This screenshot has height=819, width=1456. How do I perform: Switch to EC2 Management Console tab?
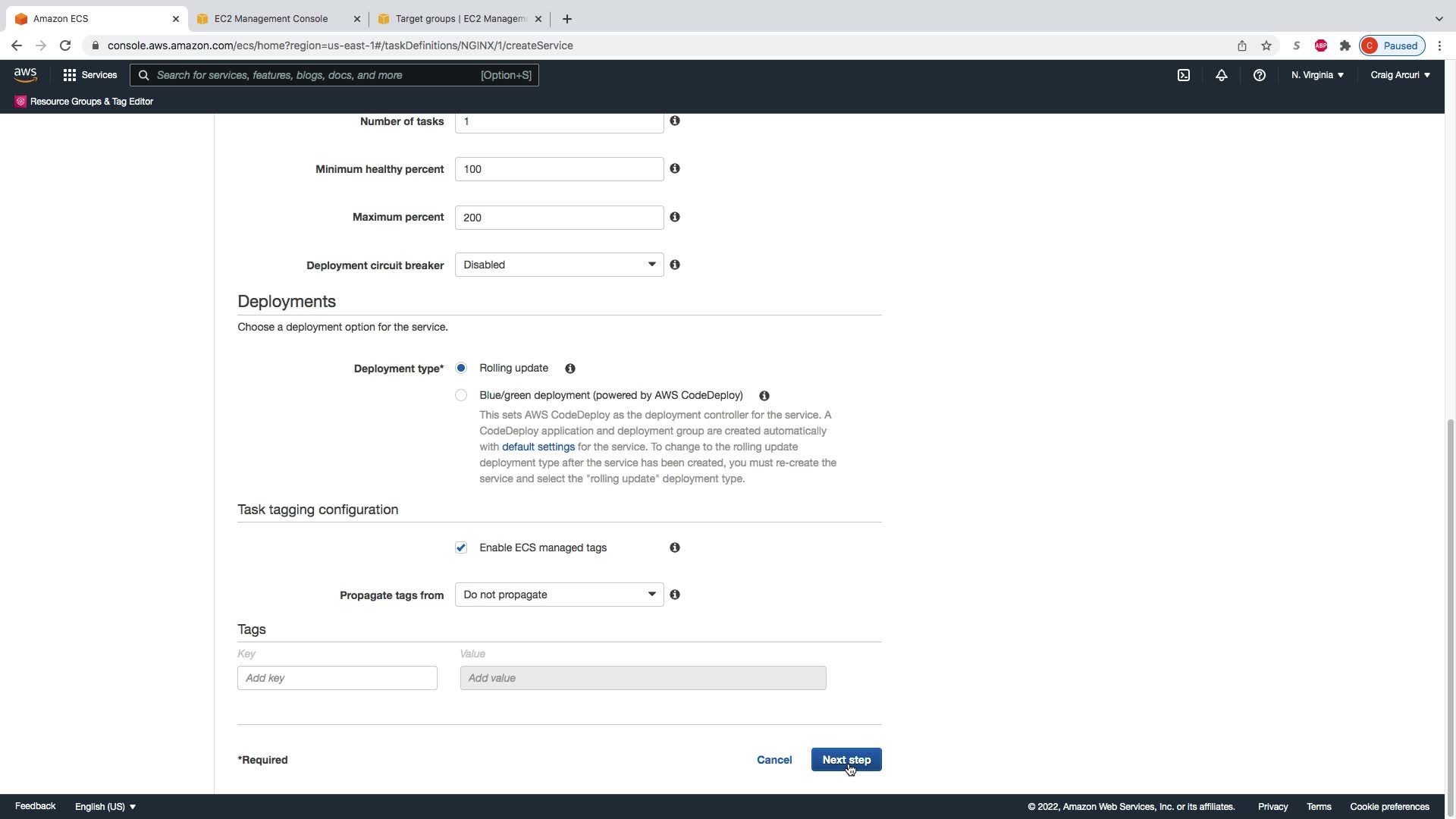tap(271, 19)
